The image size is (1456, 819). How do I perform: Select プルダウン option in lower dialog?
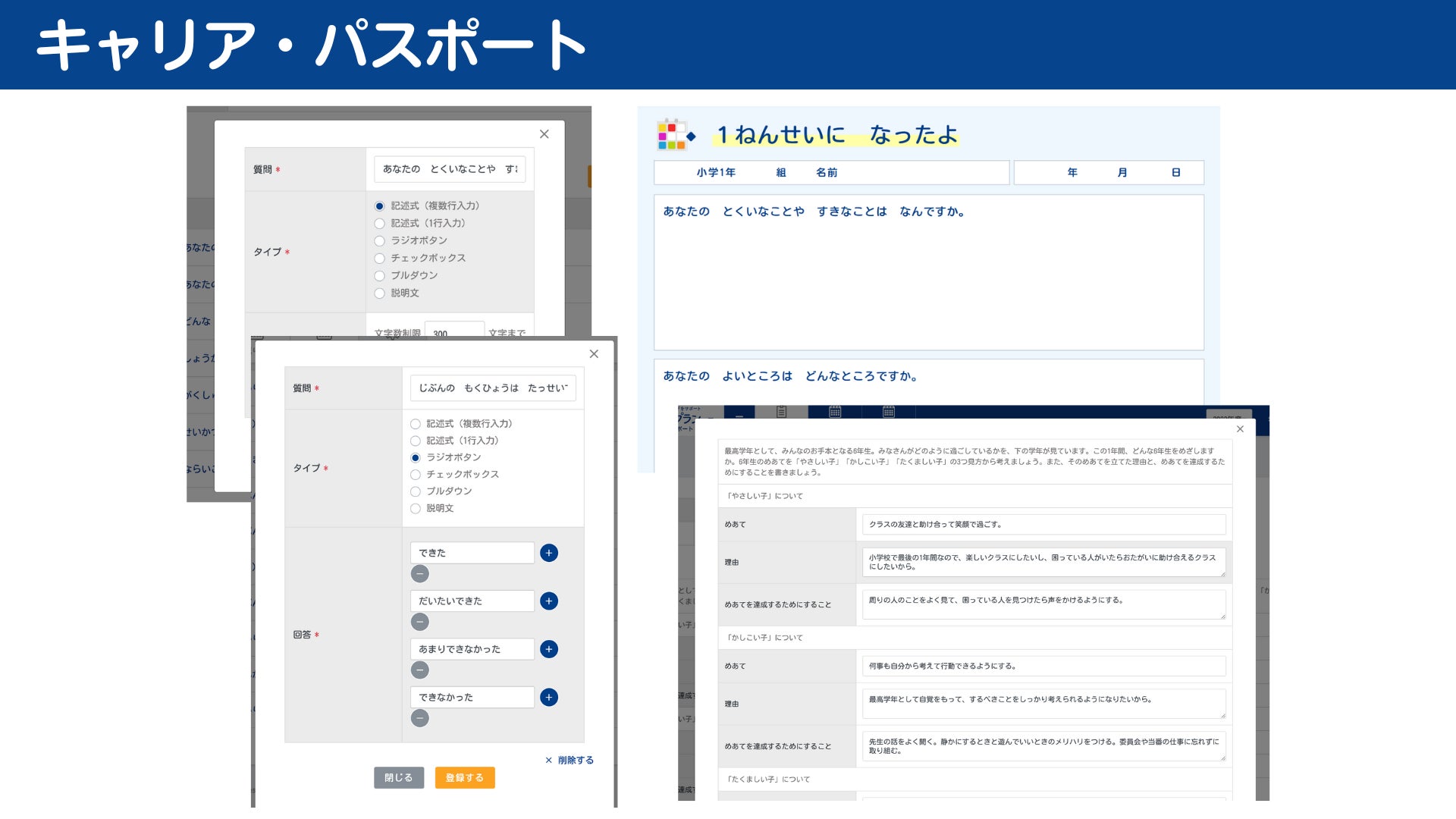pyautogui.click(x=416, y=491)
